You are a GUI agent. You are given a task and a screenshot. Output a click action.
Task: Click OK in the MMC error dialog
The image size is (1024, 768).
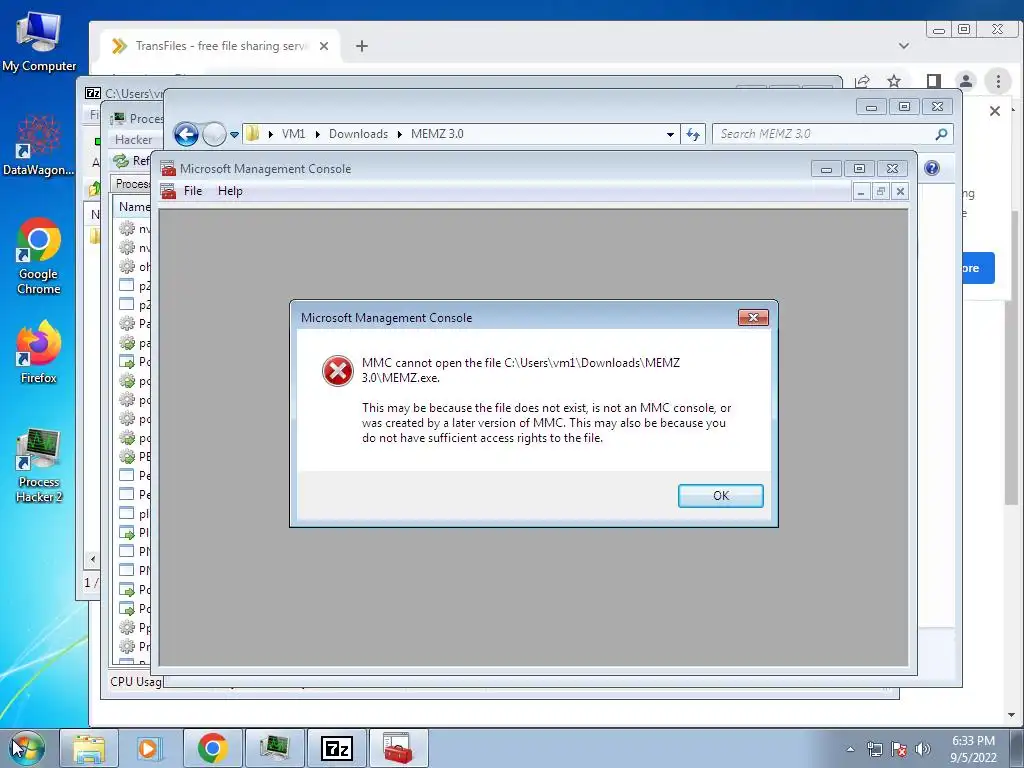point(720,496)
